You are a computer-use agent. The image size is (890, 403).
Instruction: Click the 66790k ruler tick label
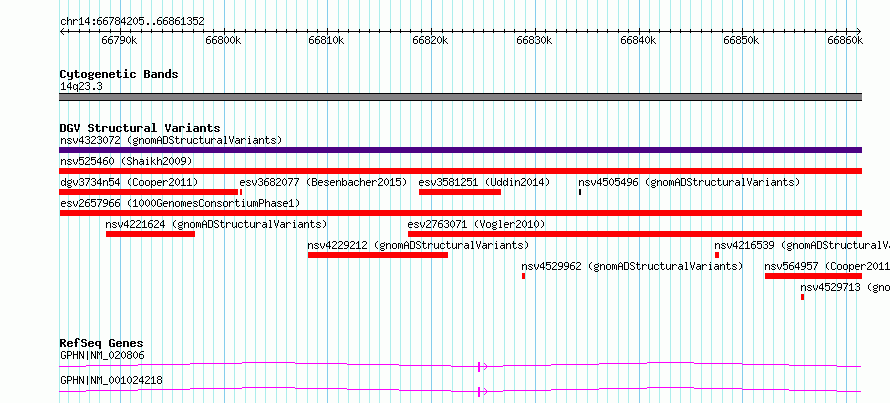119,40
